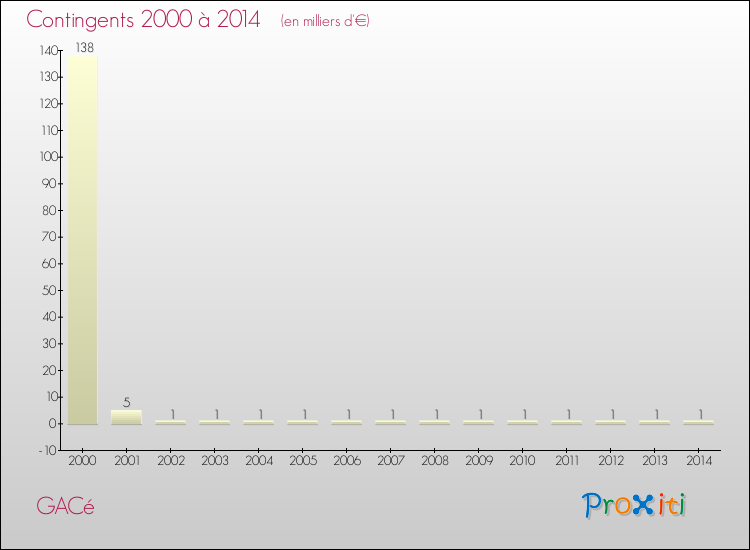Select the small 2008 bar
Image resolution: width=750 pixels, height=550 pixels.
coord(435,422)
